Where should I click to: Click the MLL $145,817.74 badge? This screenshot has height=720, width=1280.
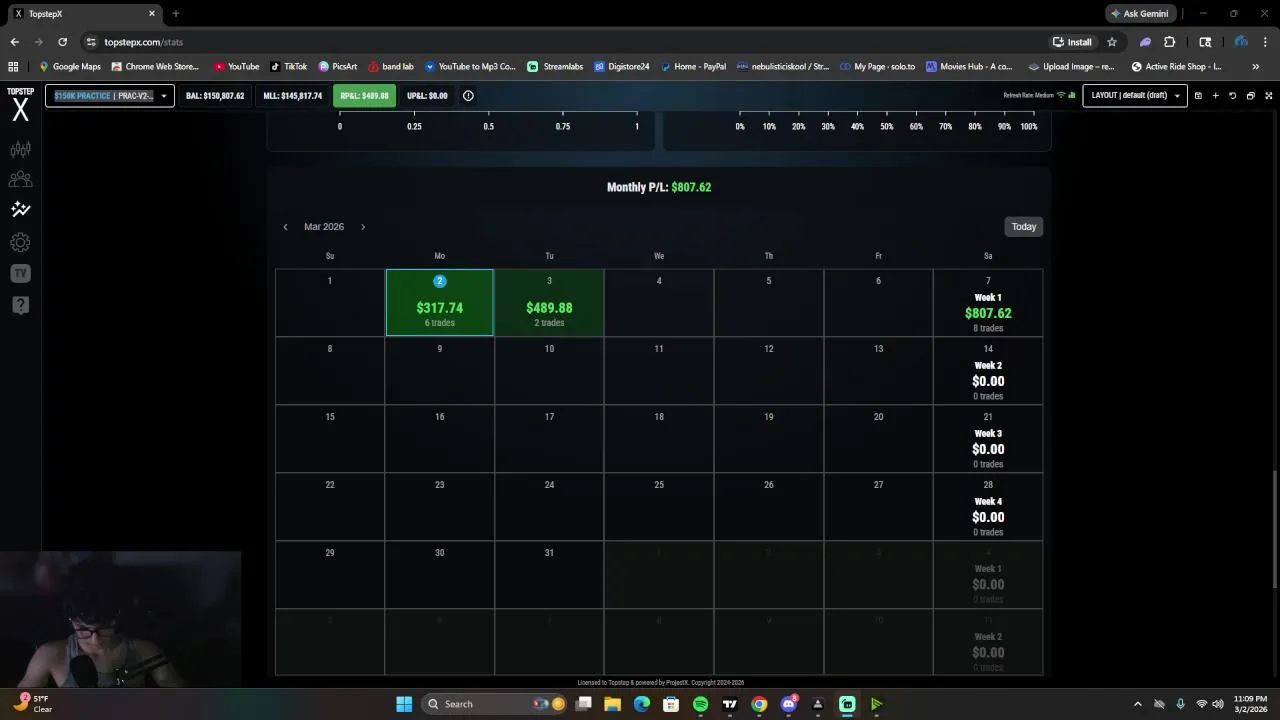292,96
